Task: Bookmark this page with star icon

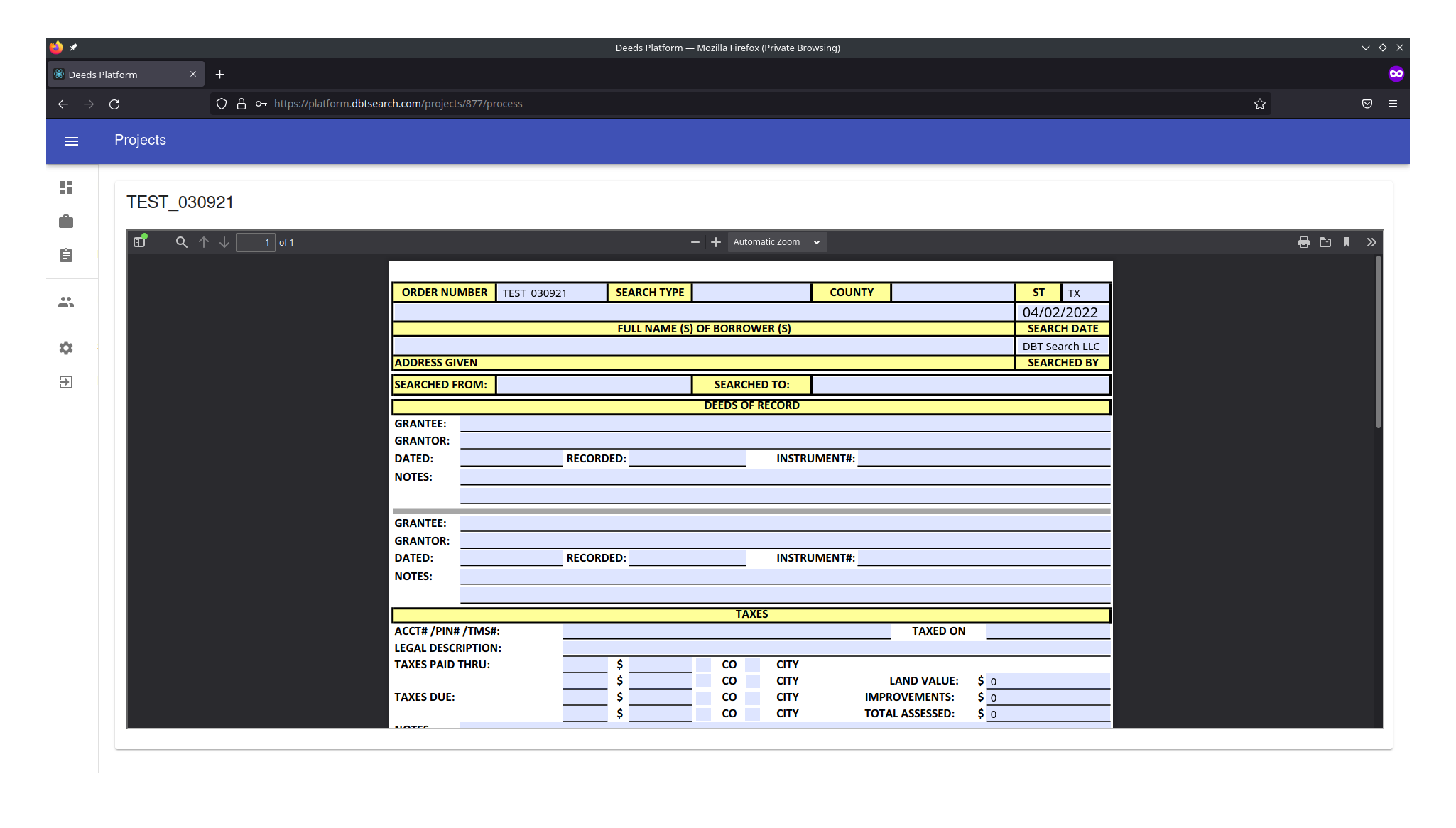Action: coord(1259,104)
